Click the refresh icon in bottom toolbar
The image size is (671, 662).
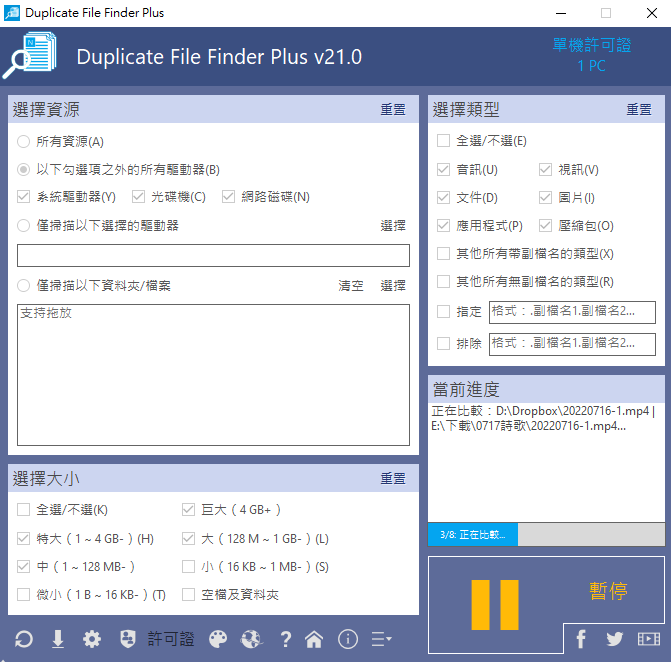[24, 639]
